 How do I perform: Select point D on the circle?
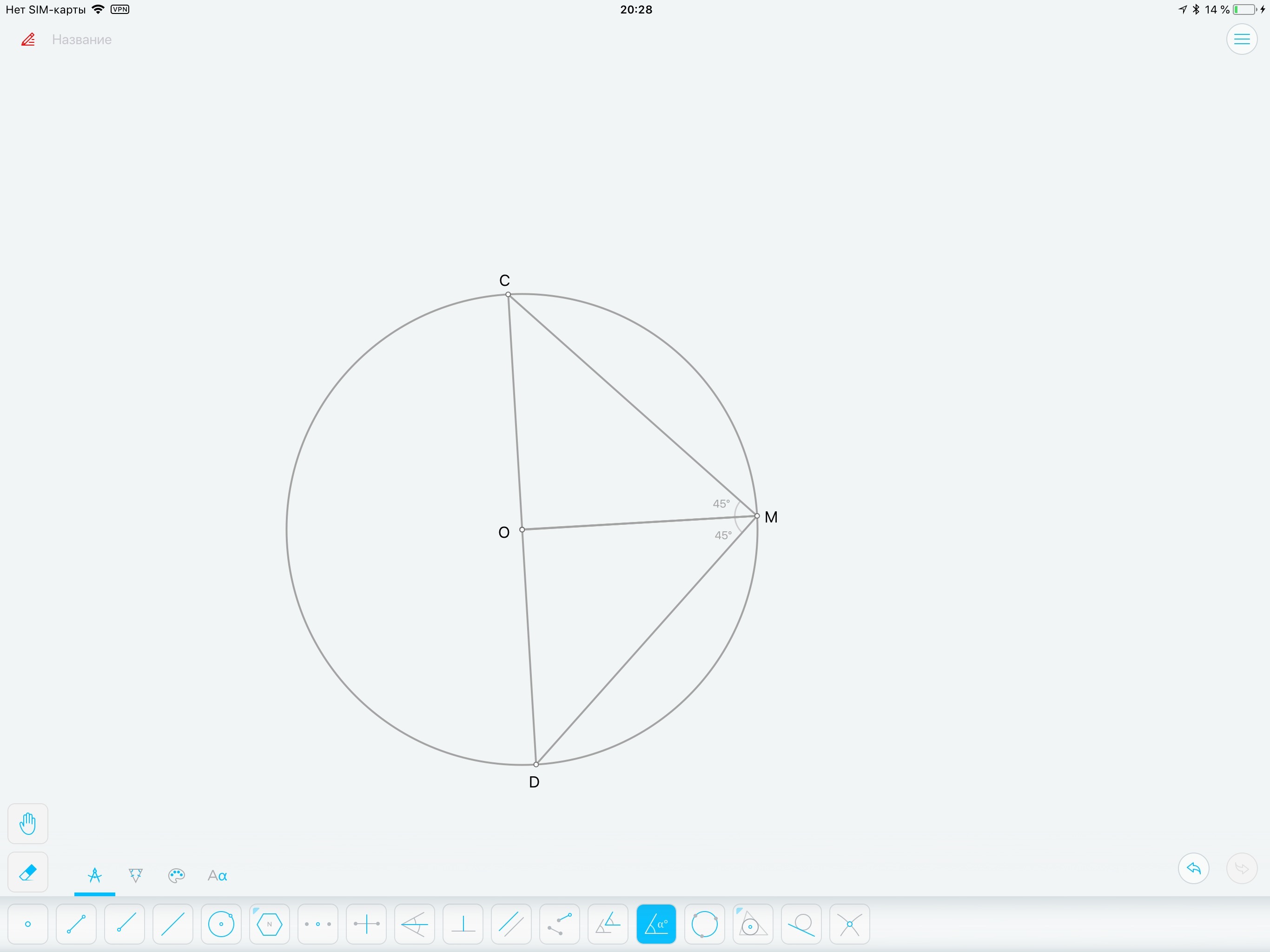[536, 764]
